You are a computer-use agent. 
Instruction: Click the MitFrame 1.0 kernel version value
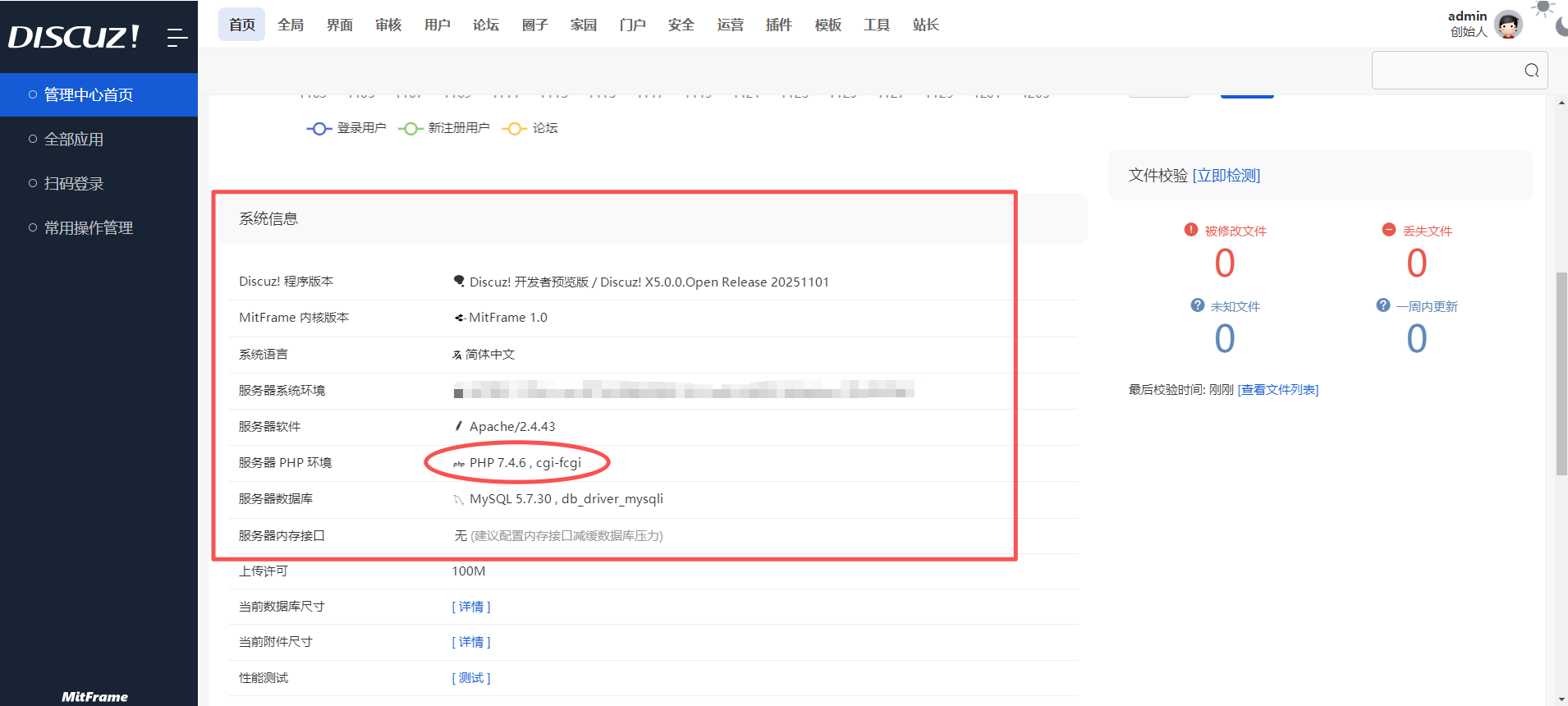click(508, 318)
